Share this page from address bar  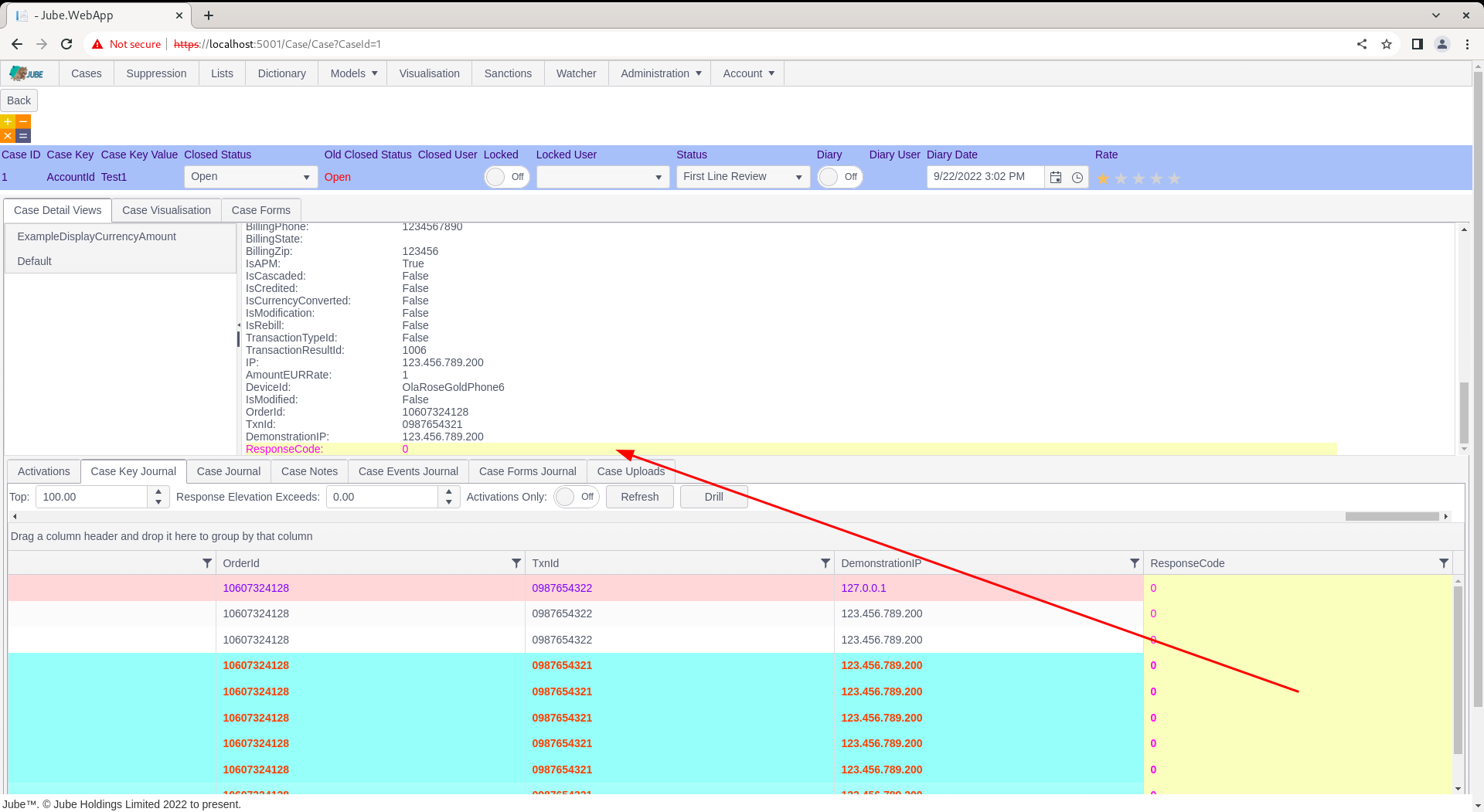click(x=1362, y=44)
